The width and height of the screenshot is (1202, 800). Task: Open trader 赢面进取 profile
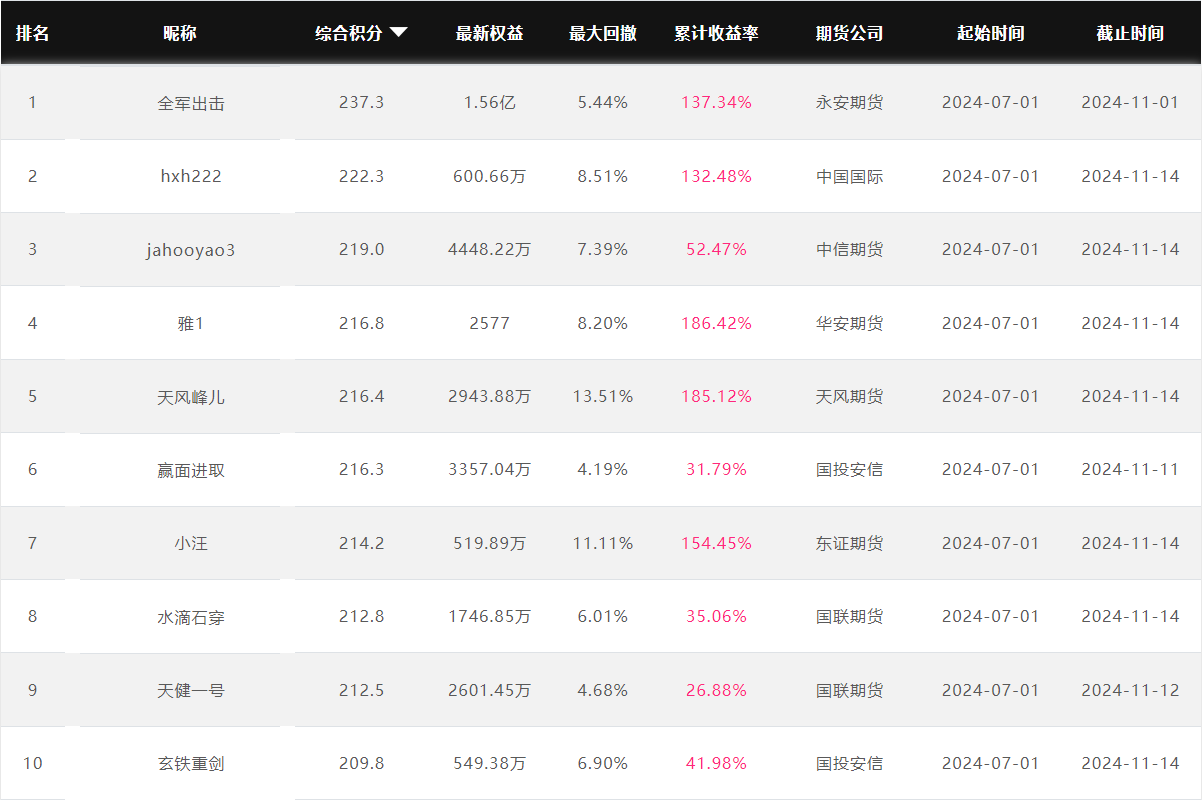191,470
